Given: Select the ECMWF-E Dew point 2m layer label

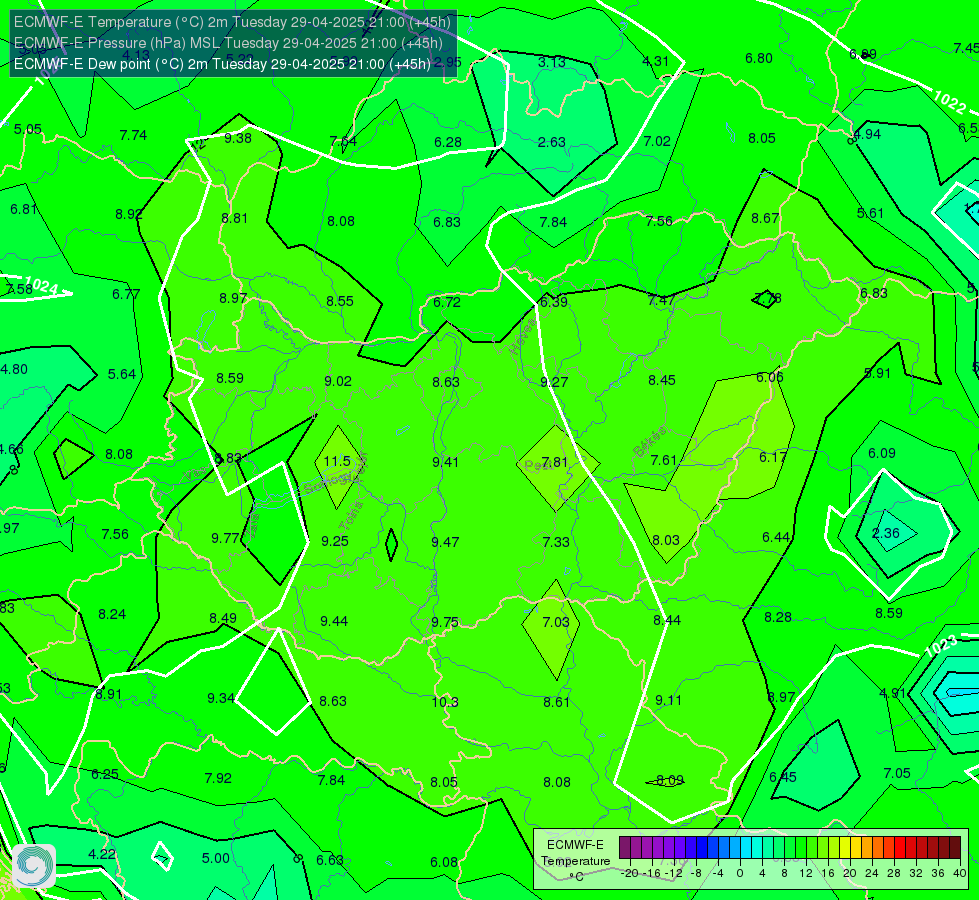Looking at the screenshot, I should click(x=222, y=64).
